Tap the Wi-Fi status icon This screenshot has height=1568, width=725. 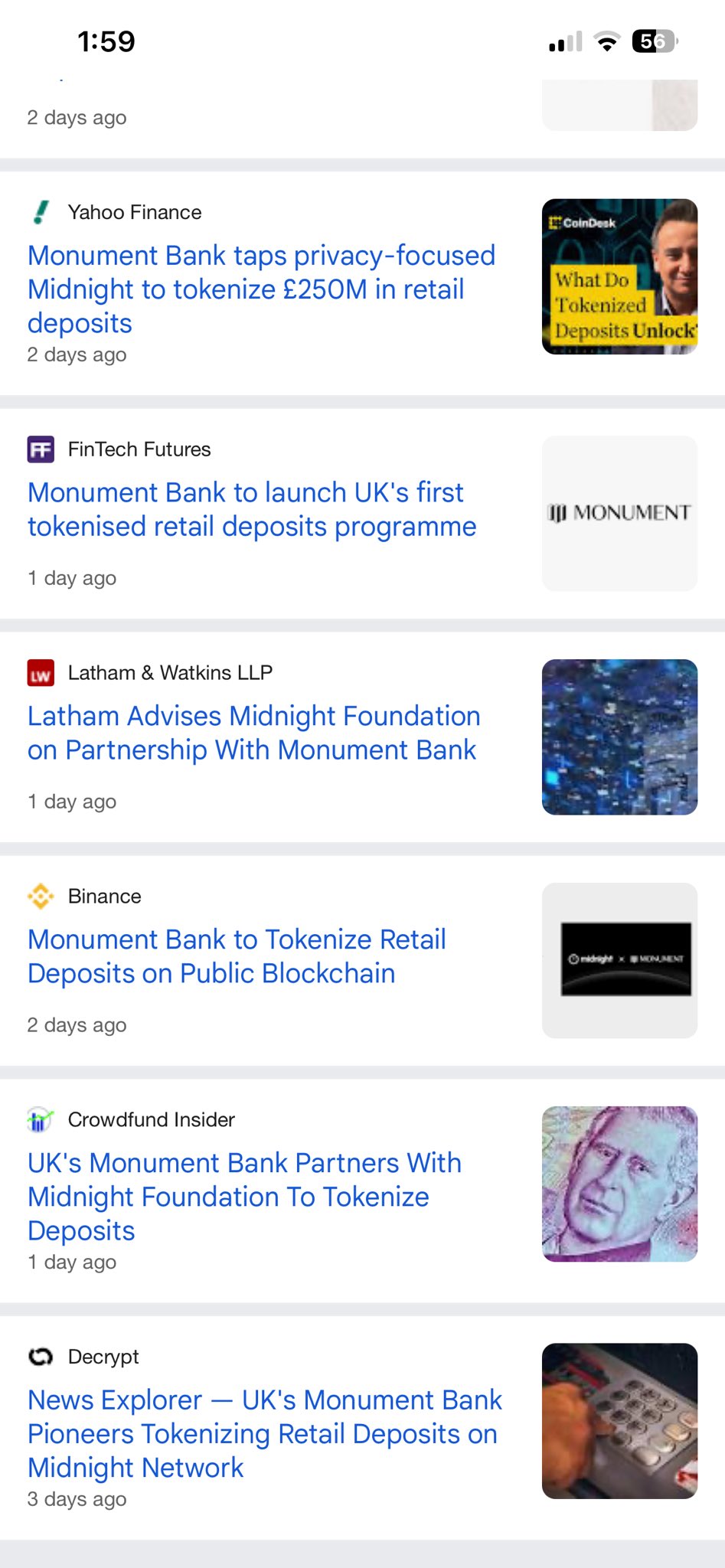coord(607,42)
